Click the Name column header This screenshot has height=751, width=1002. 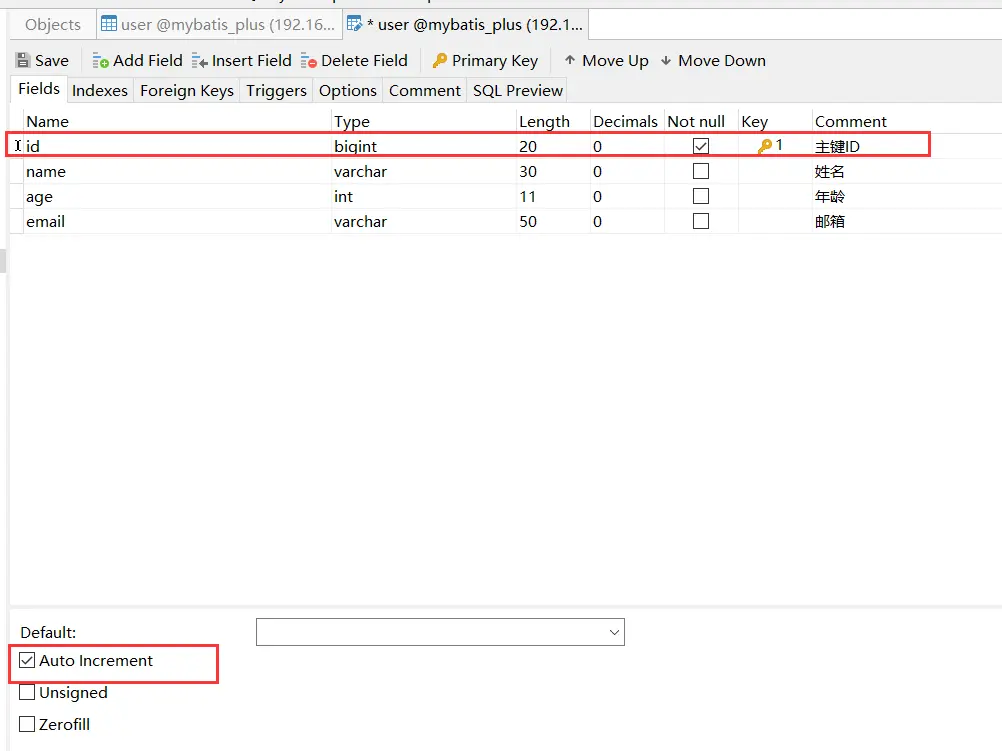point(177,121)
